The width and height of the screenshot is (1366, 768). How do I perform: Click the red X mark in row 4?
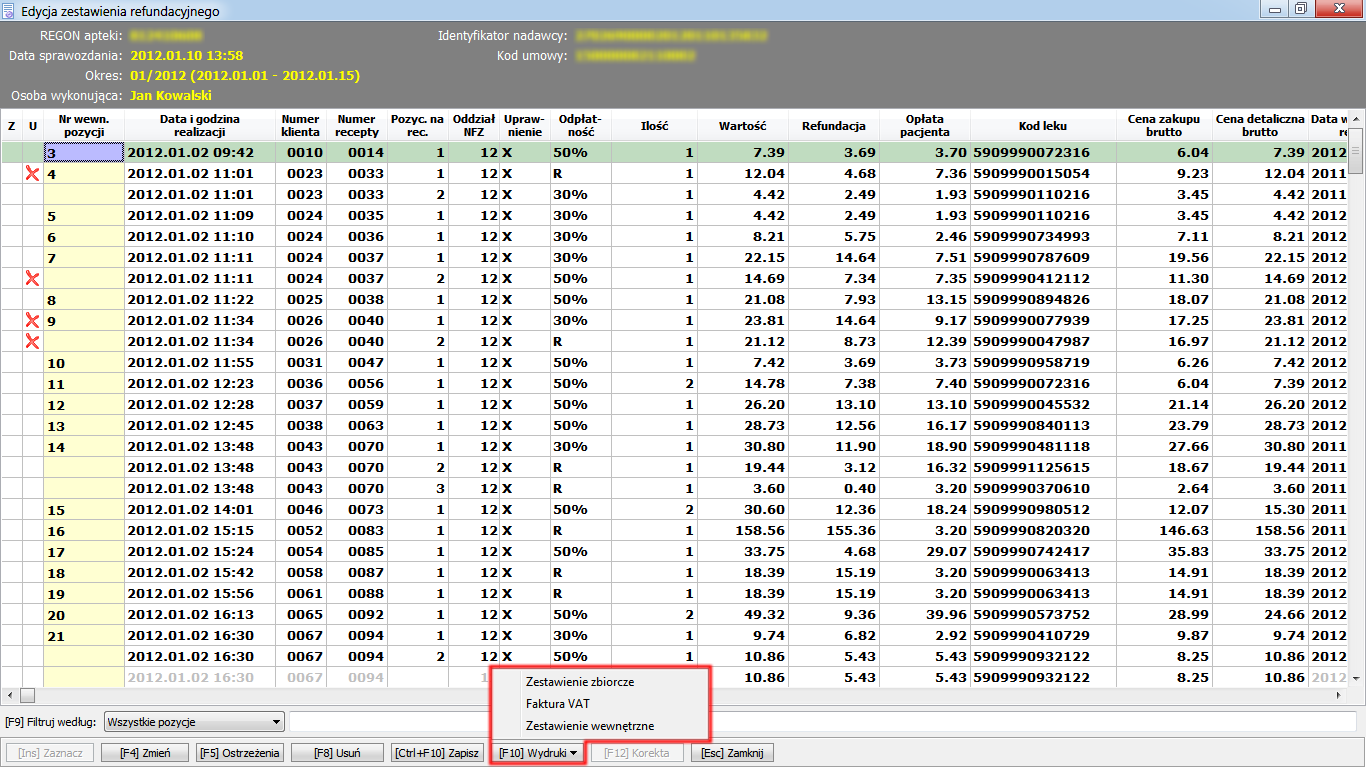coord(32,173)
